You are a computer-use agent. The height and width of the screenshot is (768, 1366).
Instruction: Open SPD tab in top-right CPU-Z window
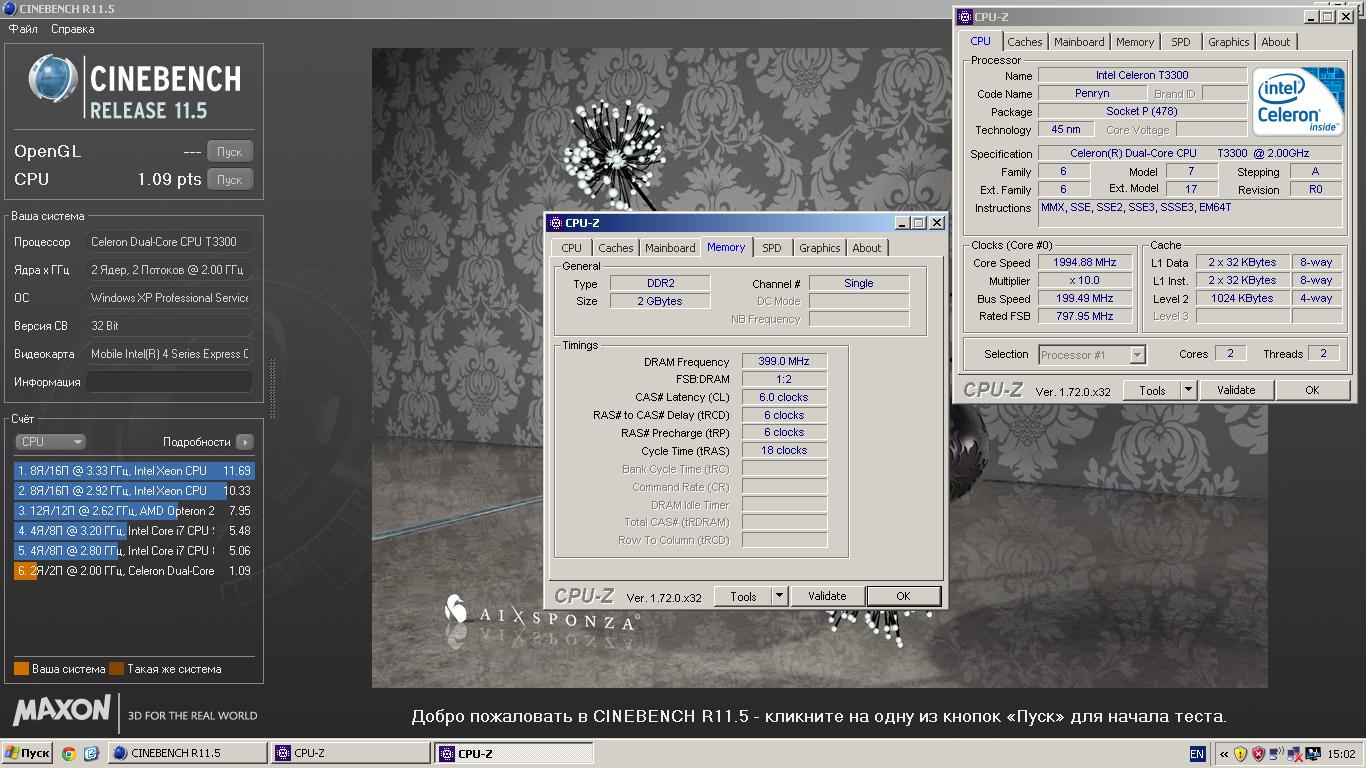pos(1181,42)
